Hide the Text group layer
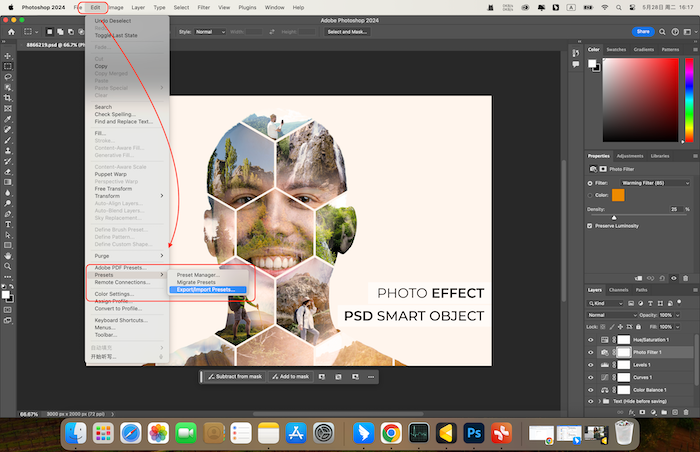700x452 pixels. (x=591, y=401)
